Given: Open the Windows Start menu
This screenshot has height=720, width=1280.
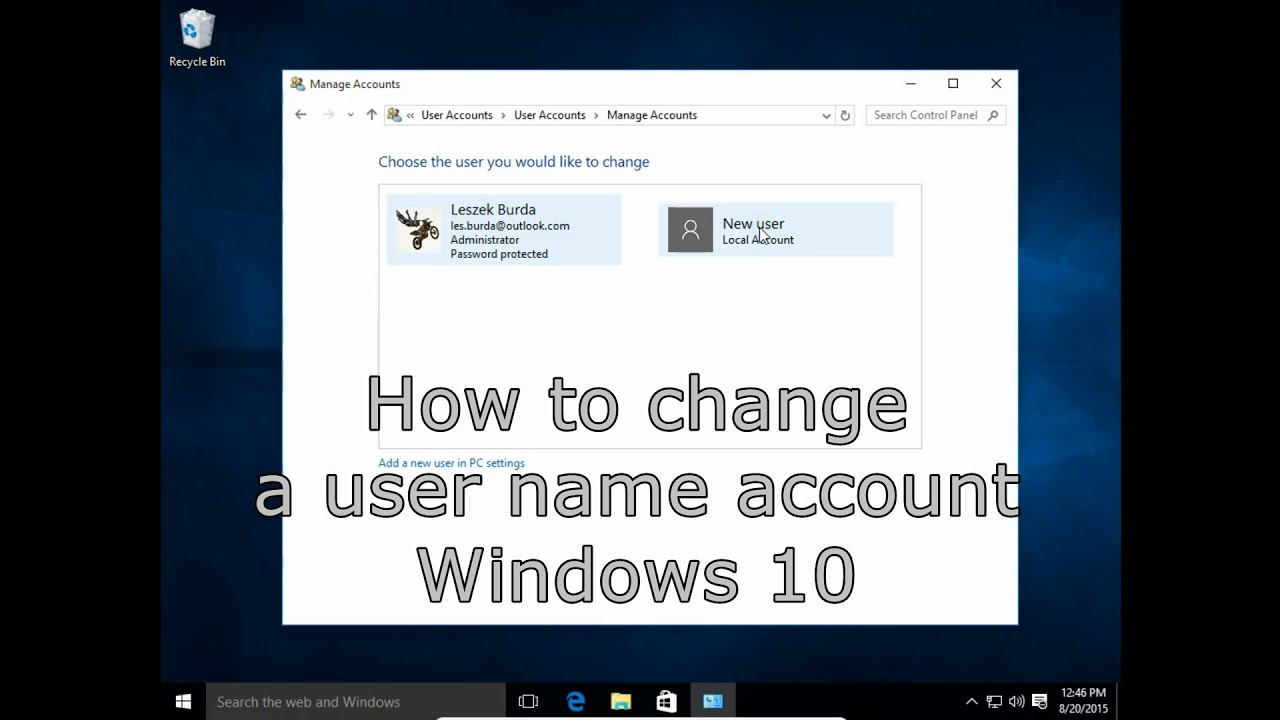Looking at the screenshot, I should [183, 702].
